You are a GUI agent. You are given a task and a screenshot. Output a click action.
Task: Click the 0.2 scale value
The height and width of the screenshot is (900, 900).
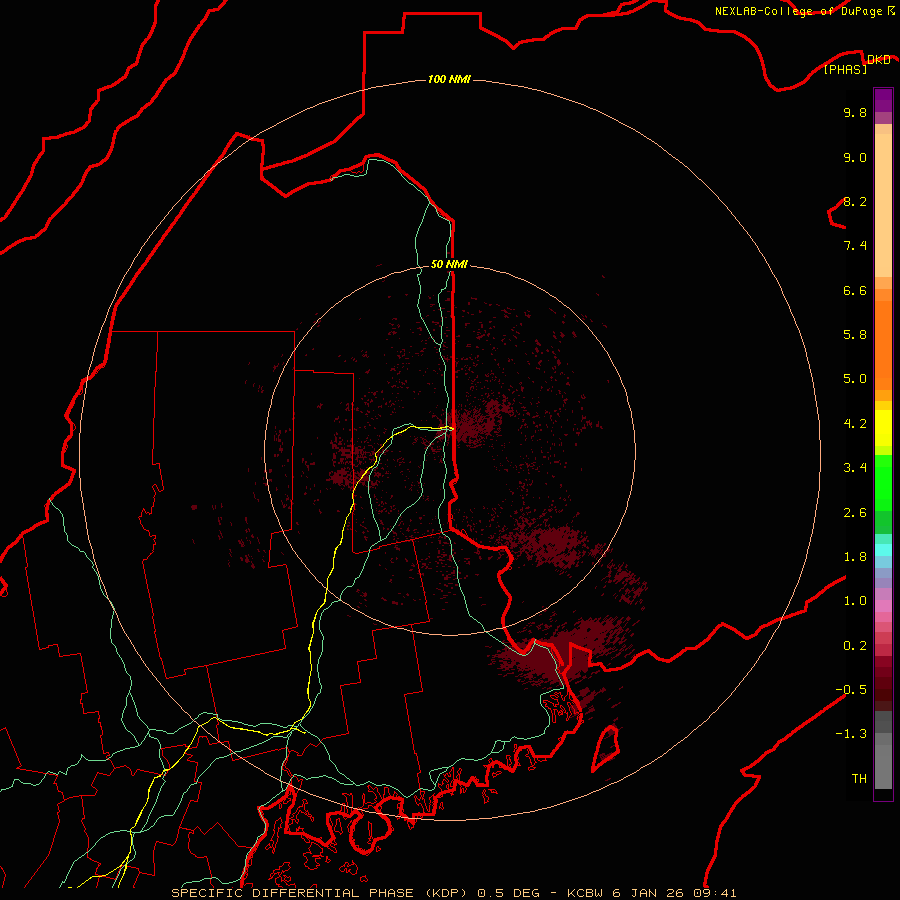click(x=855, y=646)
